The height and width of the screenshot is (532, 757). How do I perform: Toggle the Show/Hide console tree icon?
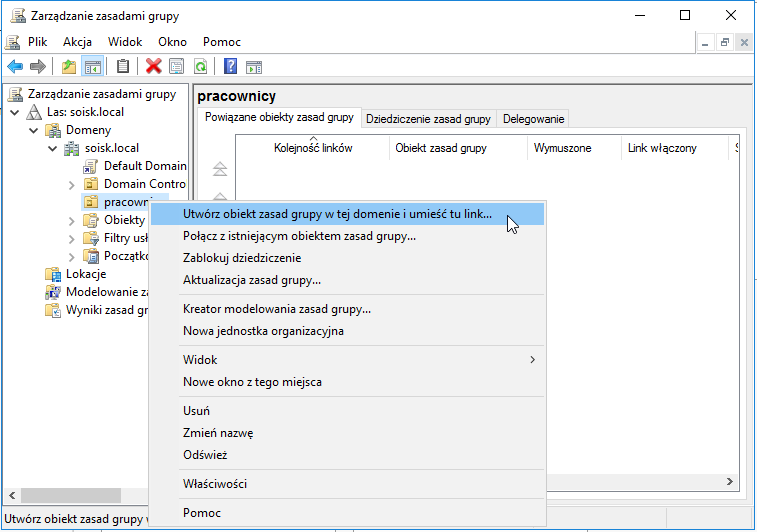(93, 67)
